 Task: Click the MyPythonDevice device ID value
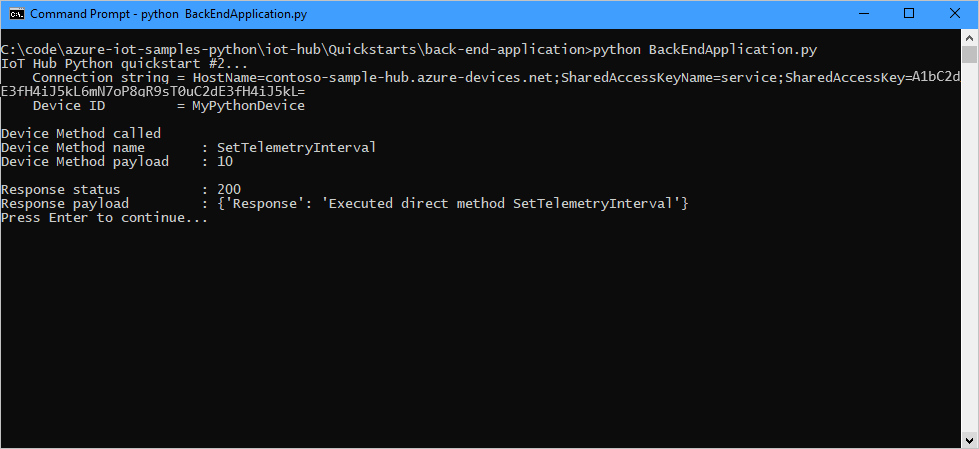tap(248, 105)
